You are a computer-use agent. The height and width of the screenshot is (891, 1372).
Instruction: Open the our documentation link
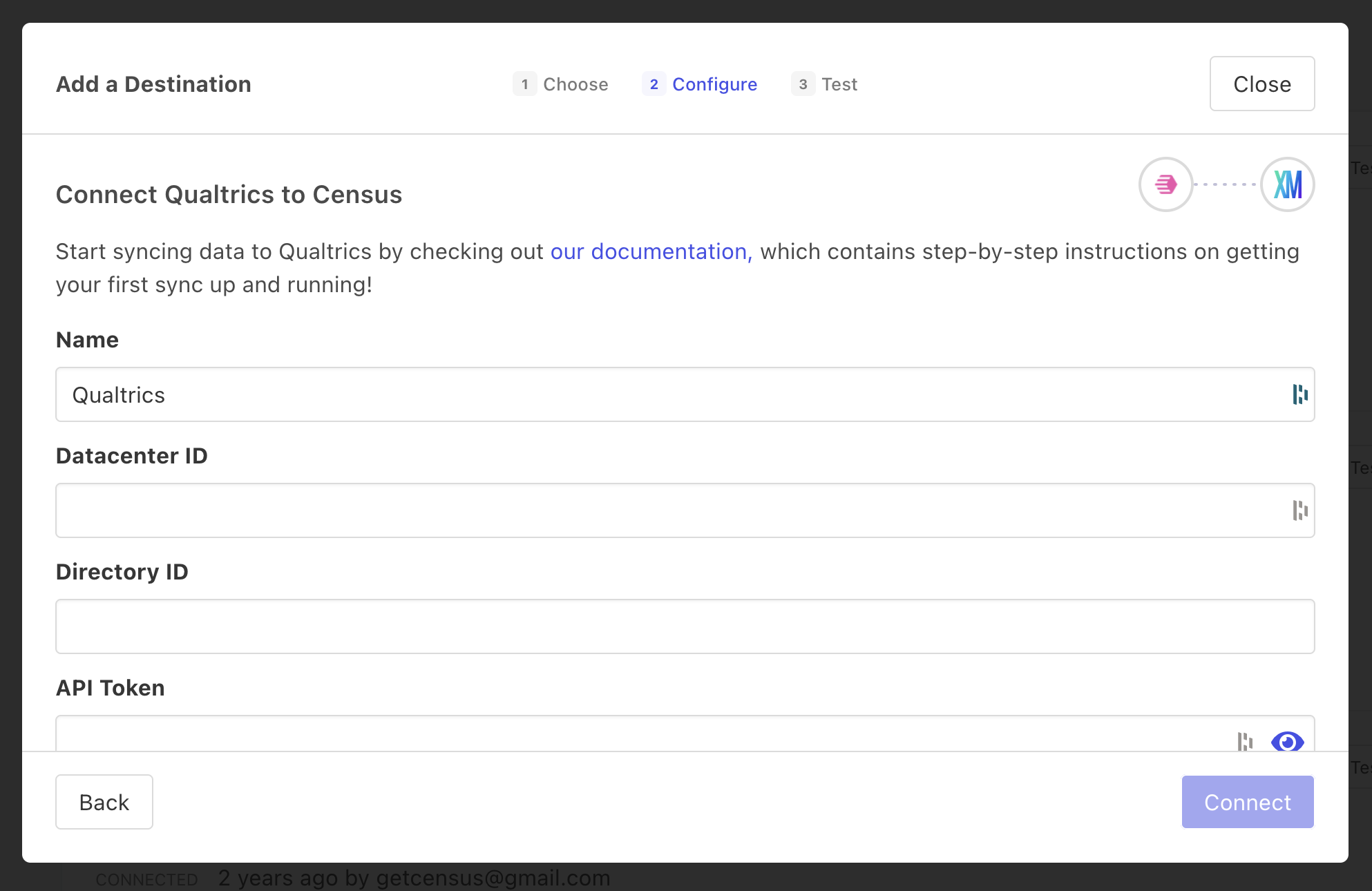pyautogui.click(x=651, y=251)
